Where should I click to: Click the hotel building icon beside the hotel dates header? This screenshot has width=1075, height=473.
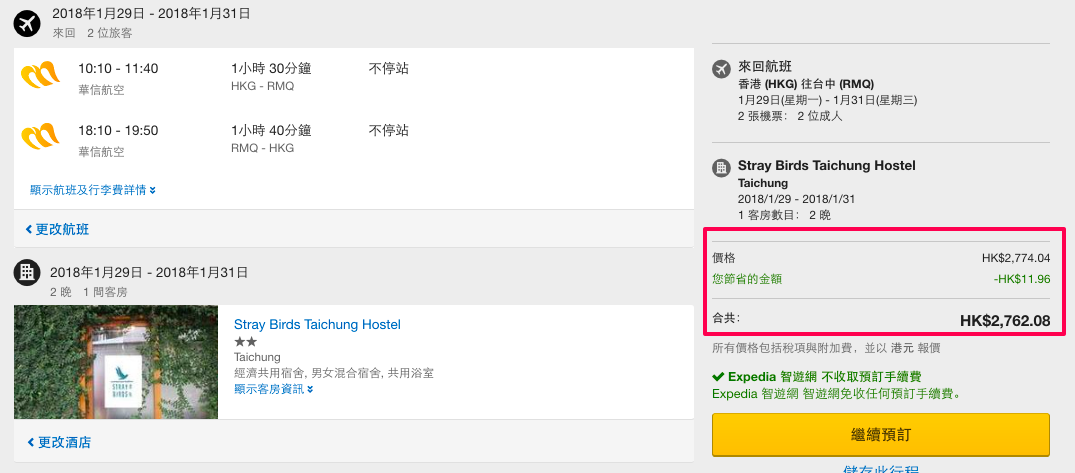coord(27,272)
